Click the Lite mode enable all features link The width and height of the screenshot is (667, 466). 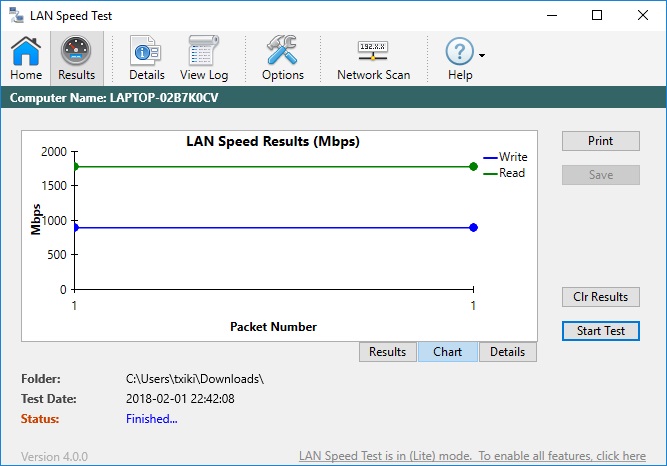point(472,456)
